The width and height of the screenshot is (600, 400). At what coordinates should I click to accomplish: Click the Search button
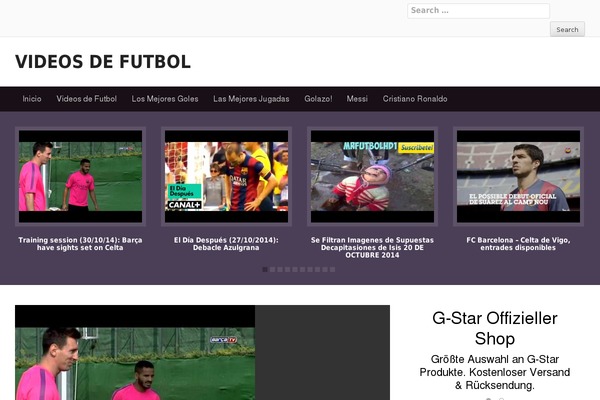pyautogui.click(x=567, y=29)
